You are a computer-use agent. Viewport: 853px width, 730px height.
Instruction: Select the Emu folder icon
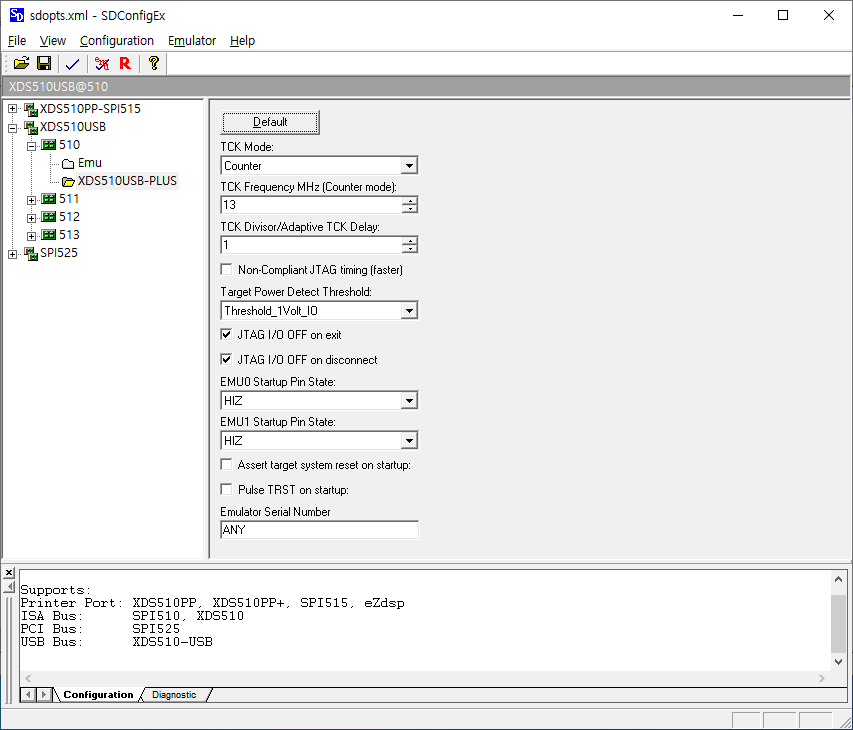point(68,163)
